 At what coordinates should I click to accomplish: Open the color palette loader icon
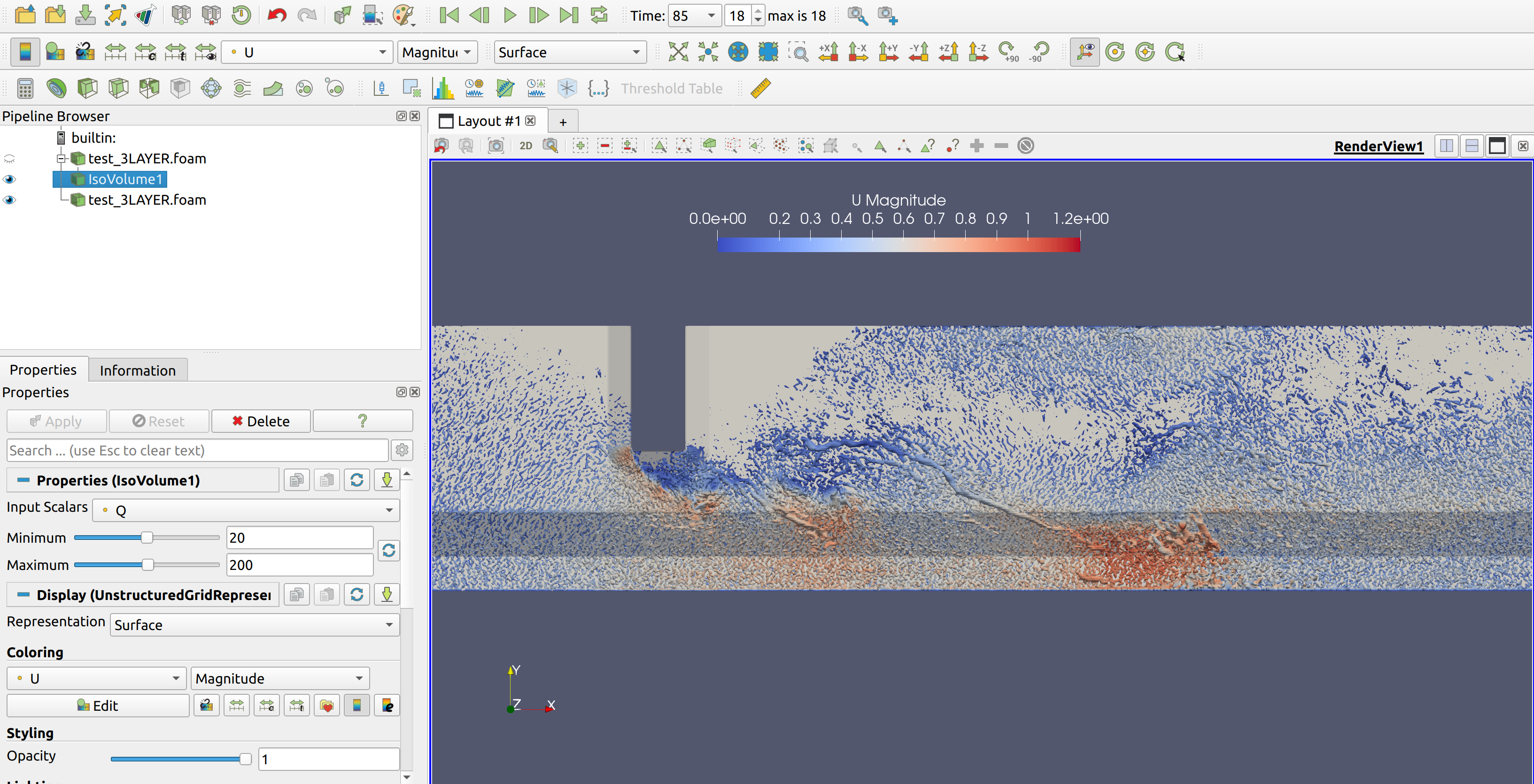pyautogui.click(x=403, y=15)
